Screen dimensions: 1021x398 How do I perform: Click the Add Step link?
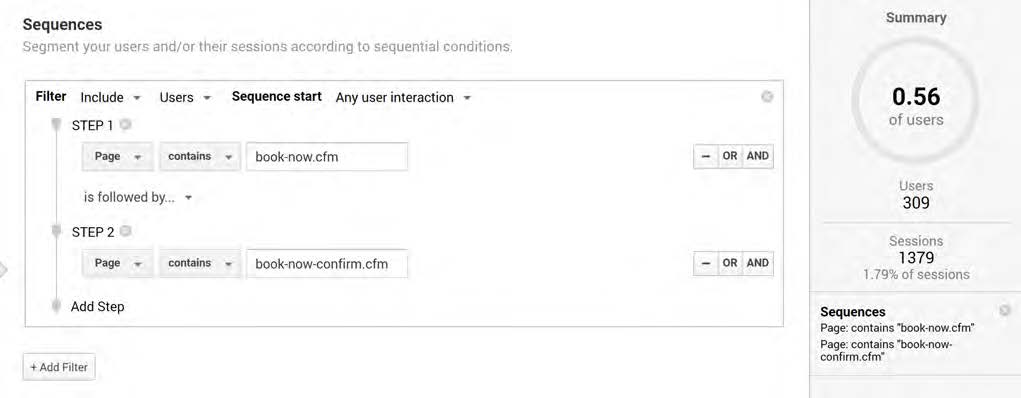point(98,306)
